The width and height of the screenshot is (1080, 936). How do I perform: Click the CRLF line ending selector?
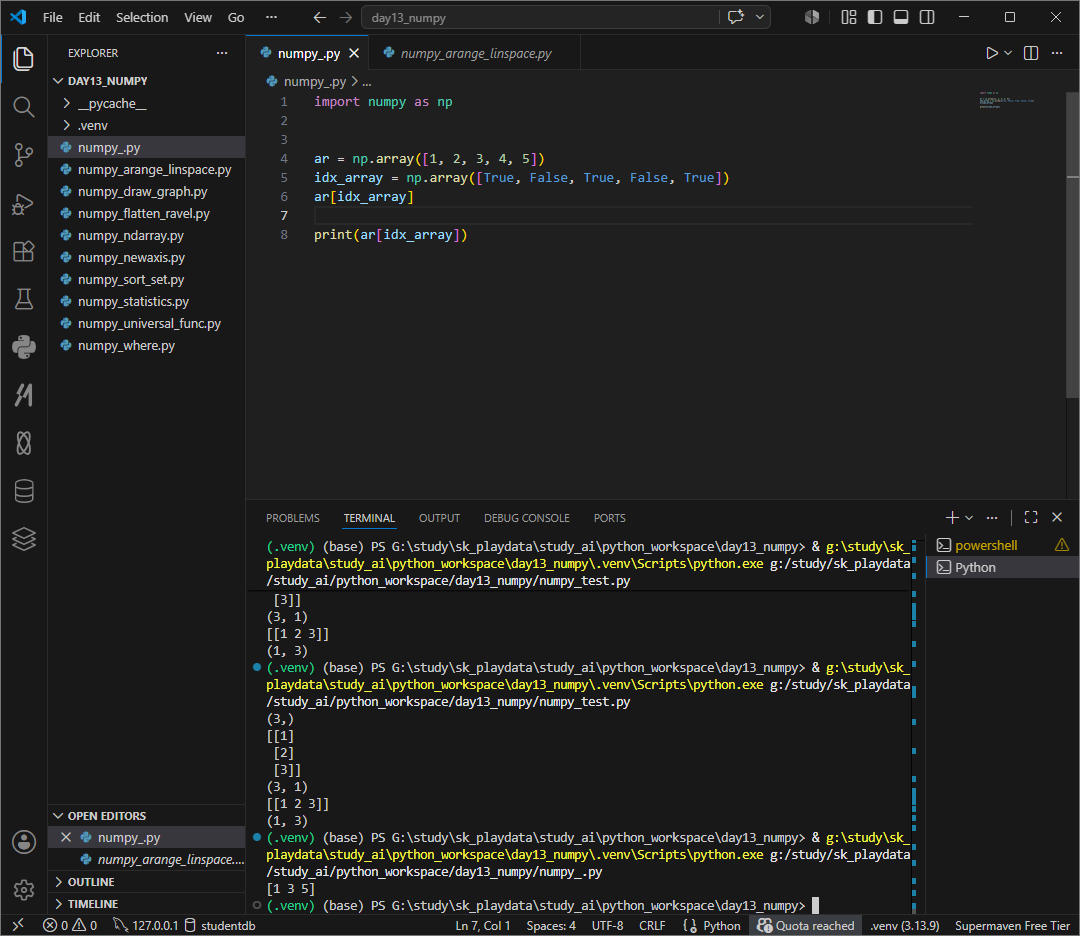(652, 925)
